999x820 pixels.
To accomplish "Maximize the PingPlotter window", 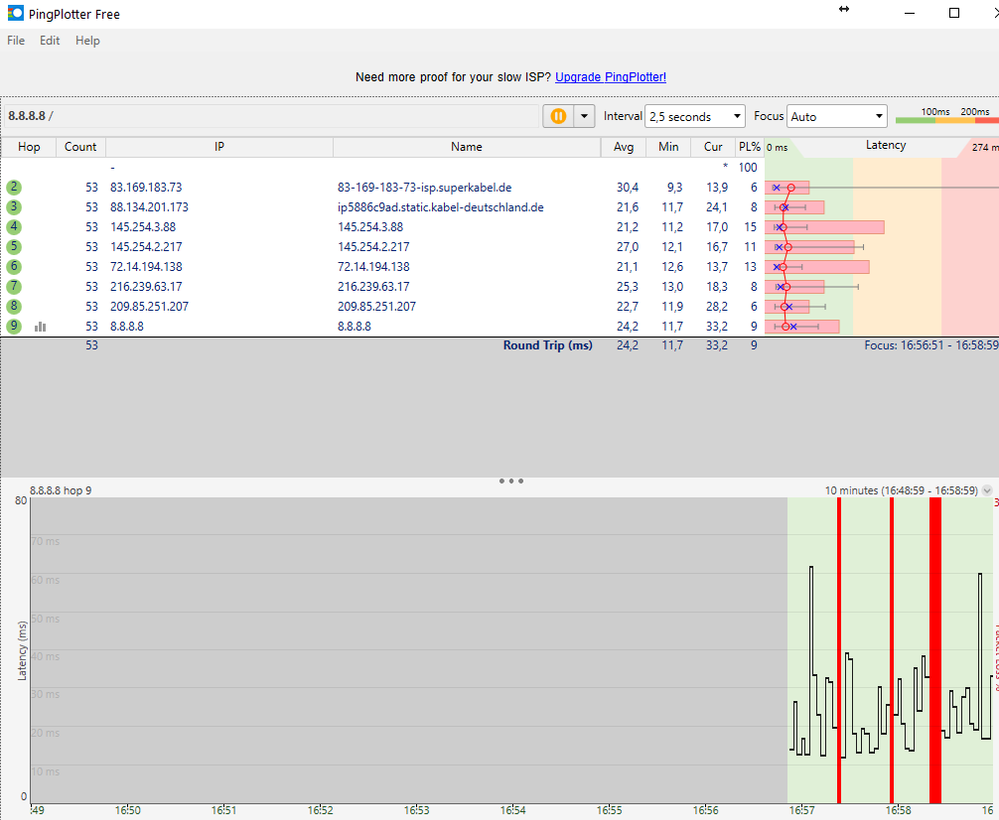I will click(x=954, y=13).
